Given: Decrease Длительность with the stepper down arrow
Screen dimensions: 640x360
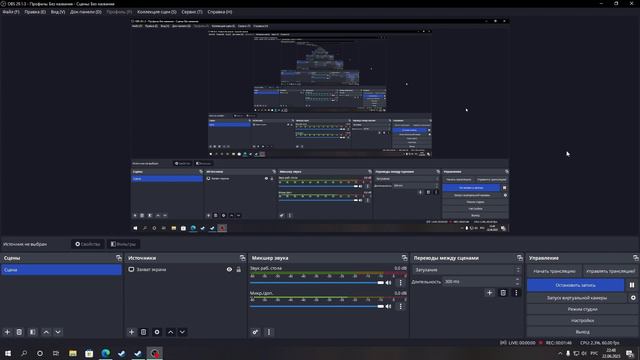Looking at the screenshot, I should coord(518,284).
